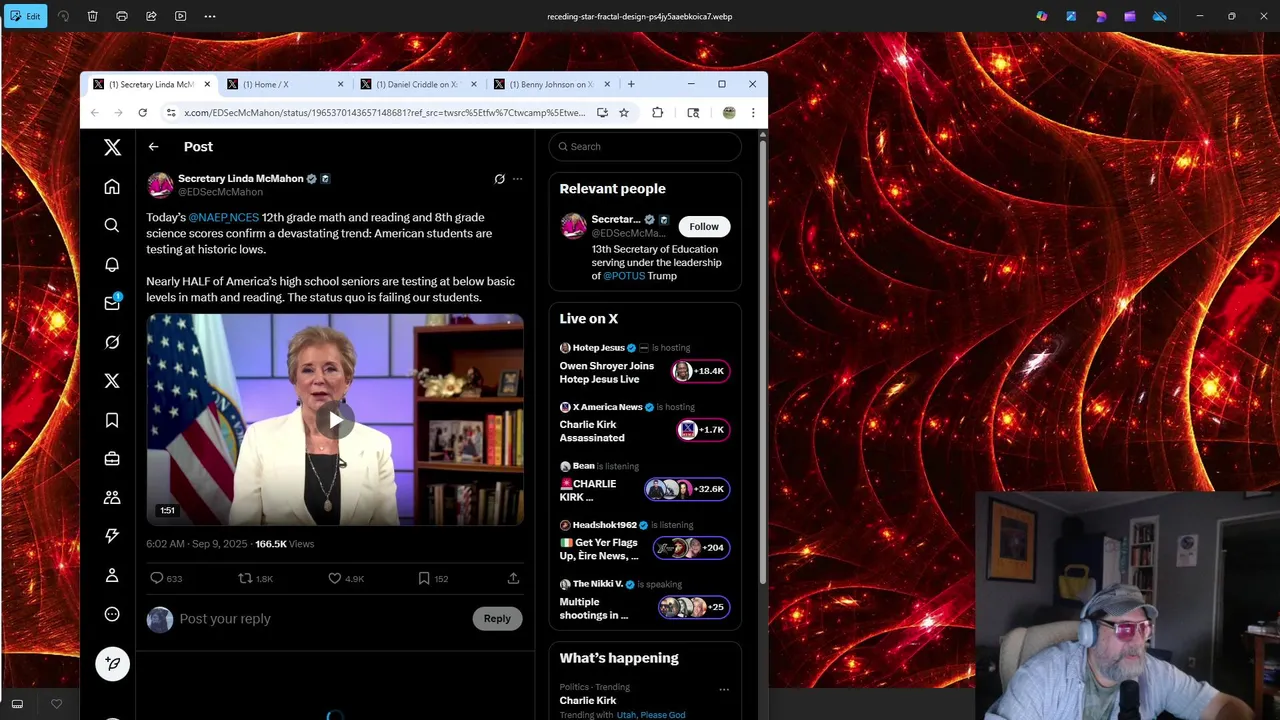1280x720 pixels.
Task: Go back from the Post with arrow
Action: coord(153,147)
